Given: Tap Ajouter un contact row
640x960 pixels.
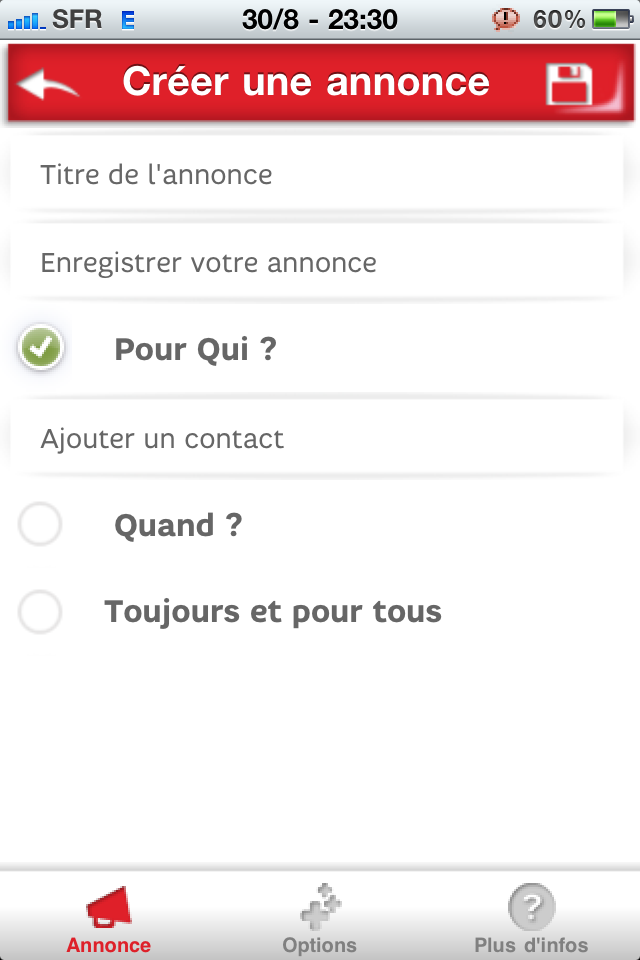Looking at the screenshot, I should pos(317,438).
